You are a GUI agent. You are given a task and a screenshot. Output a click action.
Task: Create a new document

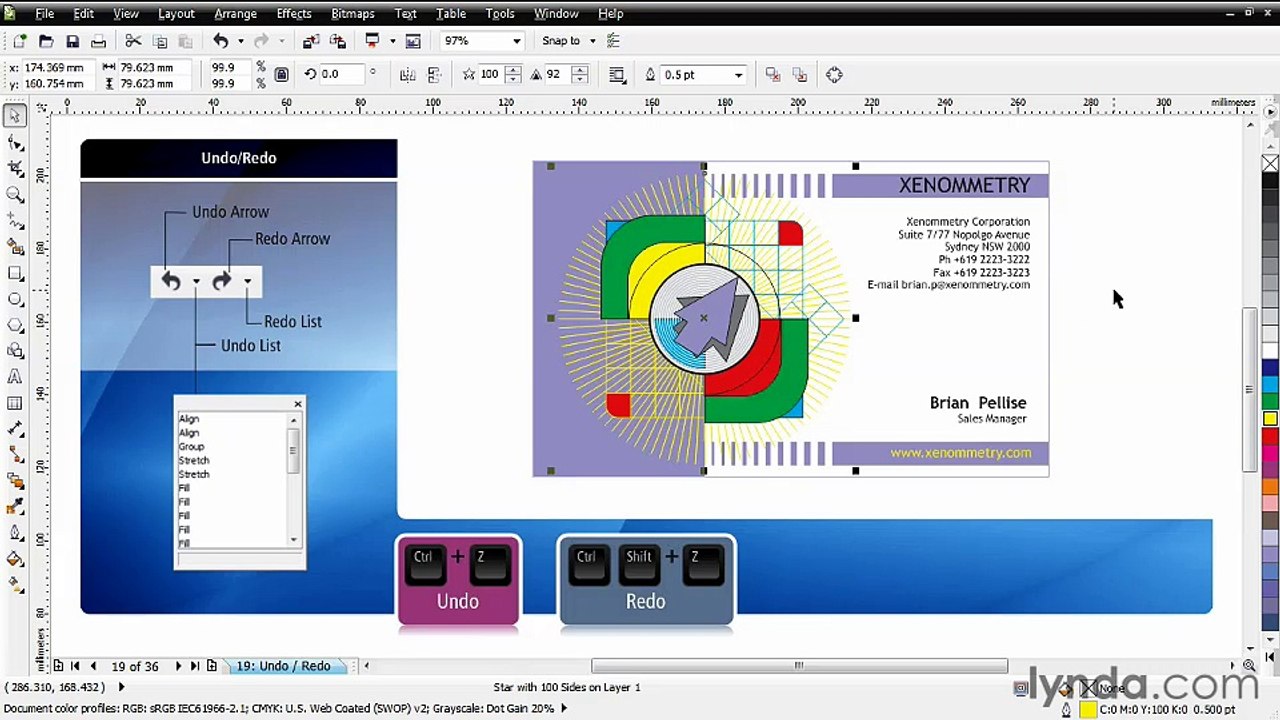(x=19, y=41)
